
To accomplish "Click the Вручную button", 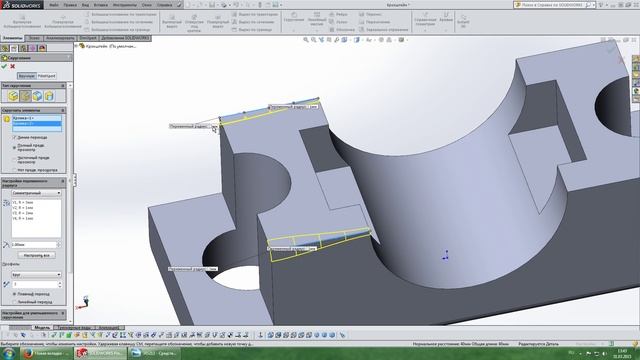I will pos(27,76).
